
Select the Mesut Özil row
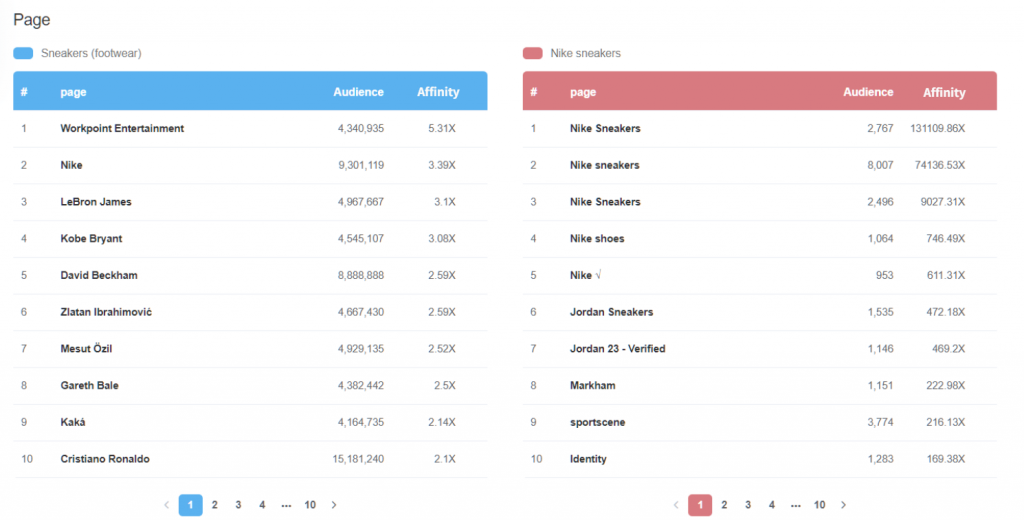(250, 349)
